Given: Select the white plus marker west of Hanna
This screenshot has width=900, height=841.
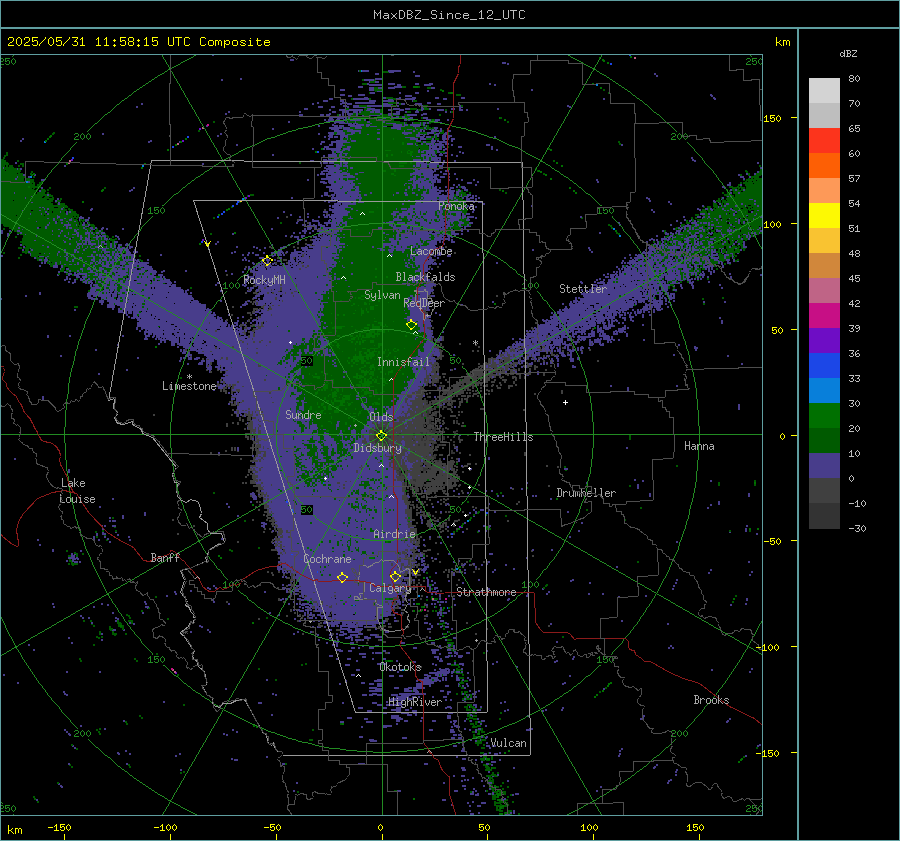Looking at the screenshot, I should coord(565,402).
